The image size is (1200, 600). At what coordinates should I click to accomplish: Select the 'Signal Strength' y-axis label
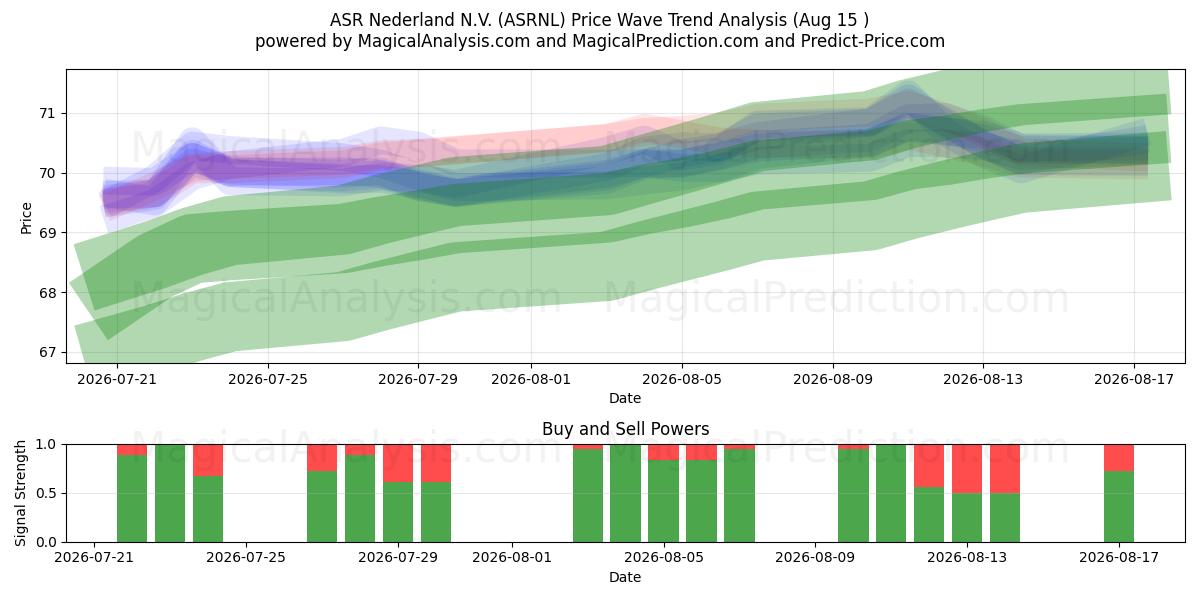(22, 493)
